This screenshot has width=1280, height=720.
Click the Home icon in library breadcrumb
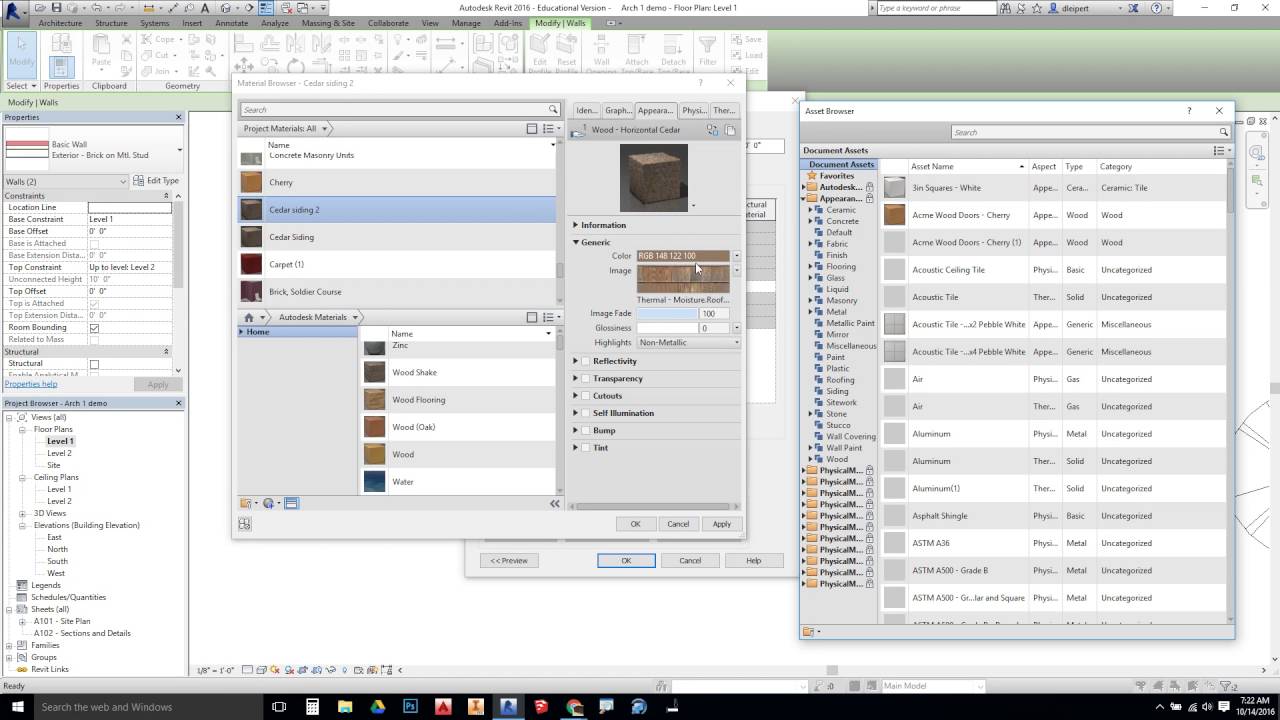click(x=249, y=317)
